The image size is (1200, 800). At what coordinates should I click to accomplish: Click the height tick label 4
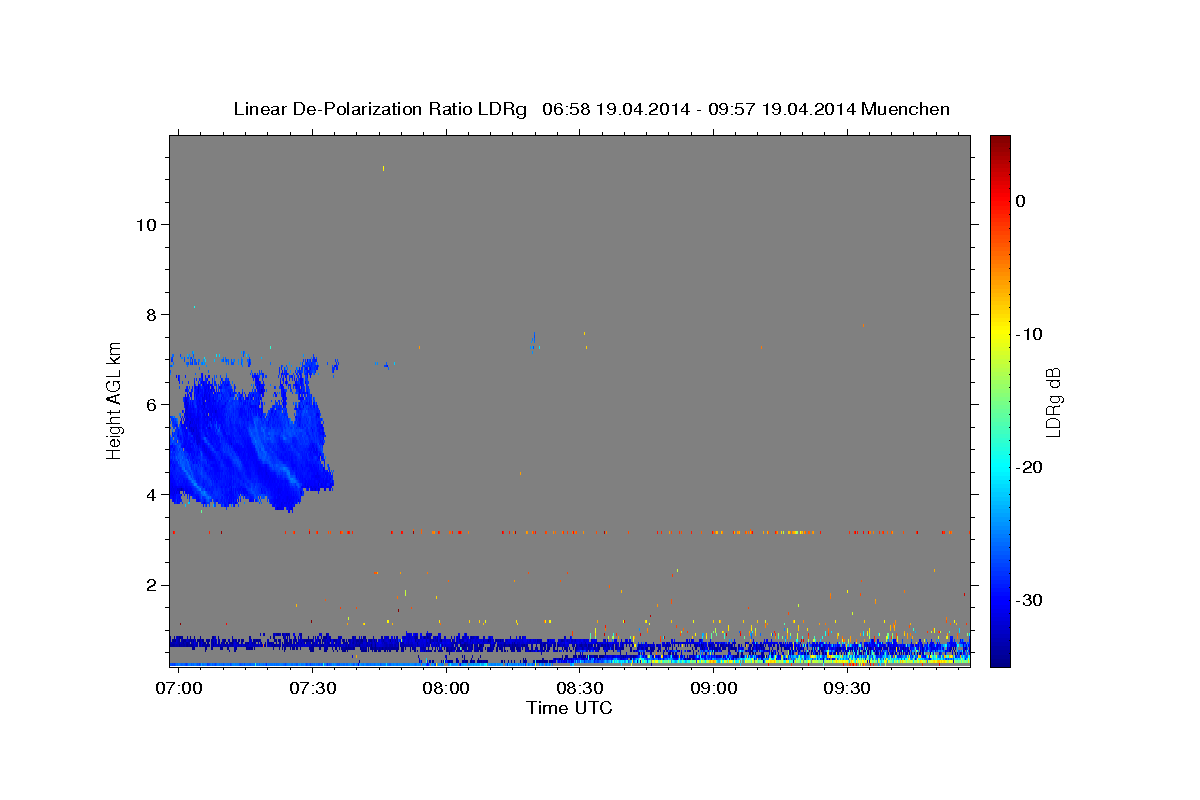tap(150, 495)
